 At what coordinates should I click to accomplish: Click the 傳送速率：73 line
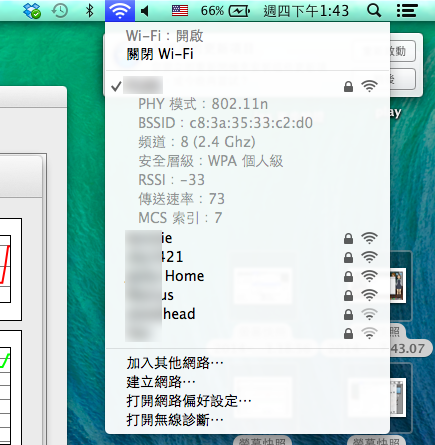[181, 199]
